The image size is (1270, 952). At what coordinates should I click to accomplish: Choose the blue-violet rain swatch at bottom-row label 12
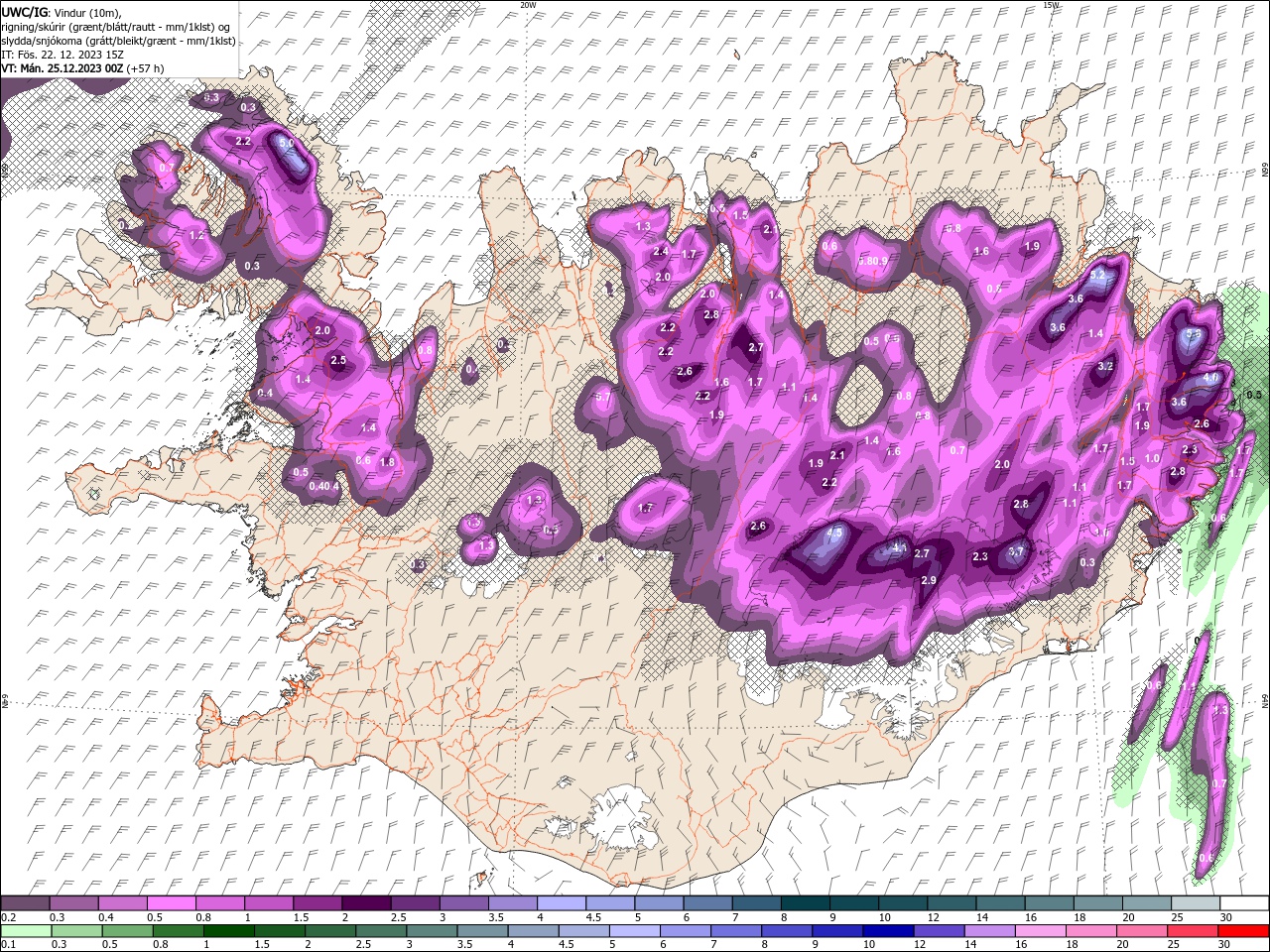pos(939,930)
